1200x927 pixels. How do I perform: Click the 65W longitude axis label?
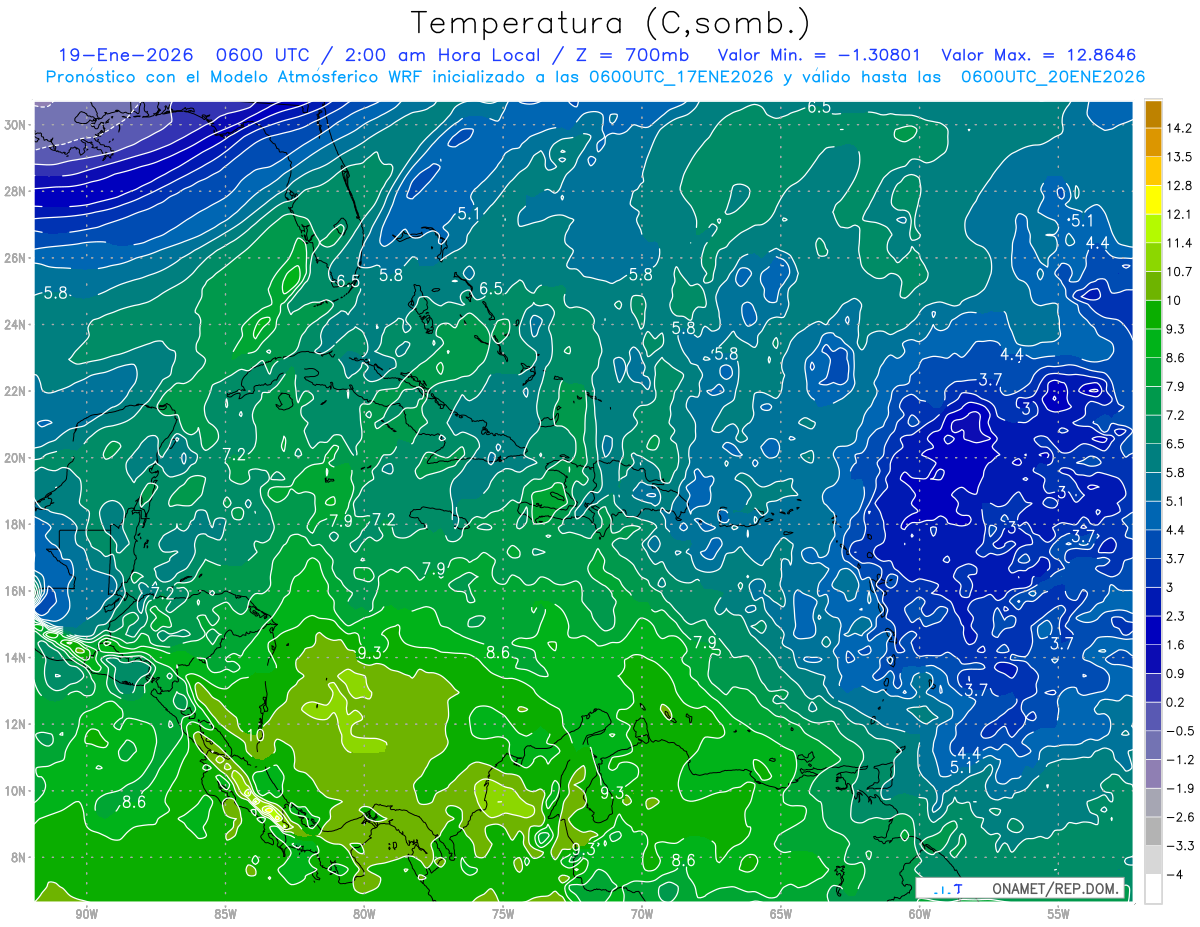781,914
